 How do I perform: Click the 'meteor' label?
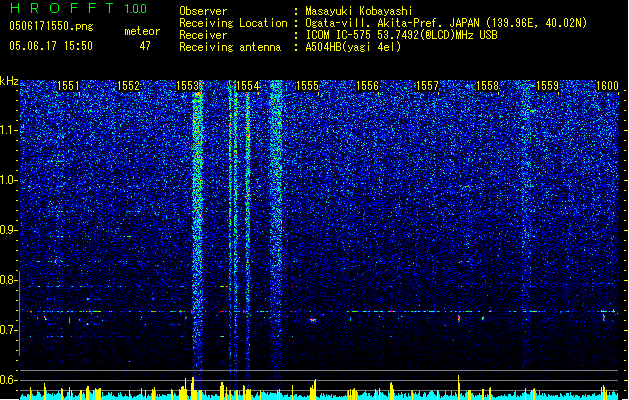tap(142, 31)
